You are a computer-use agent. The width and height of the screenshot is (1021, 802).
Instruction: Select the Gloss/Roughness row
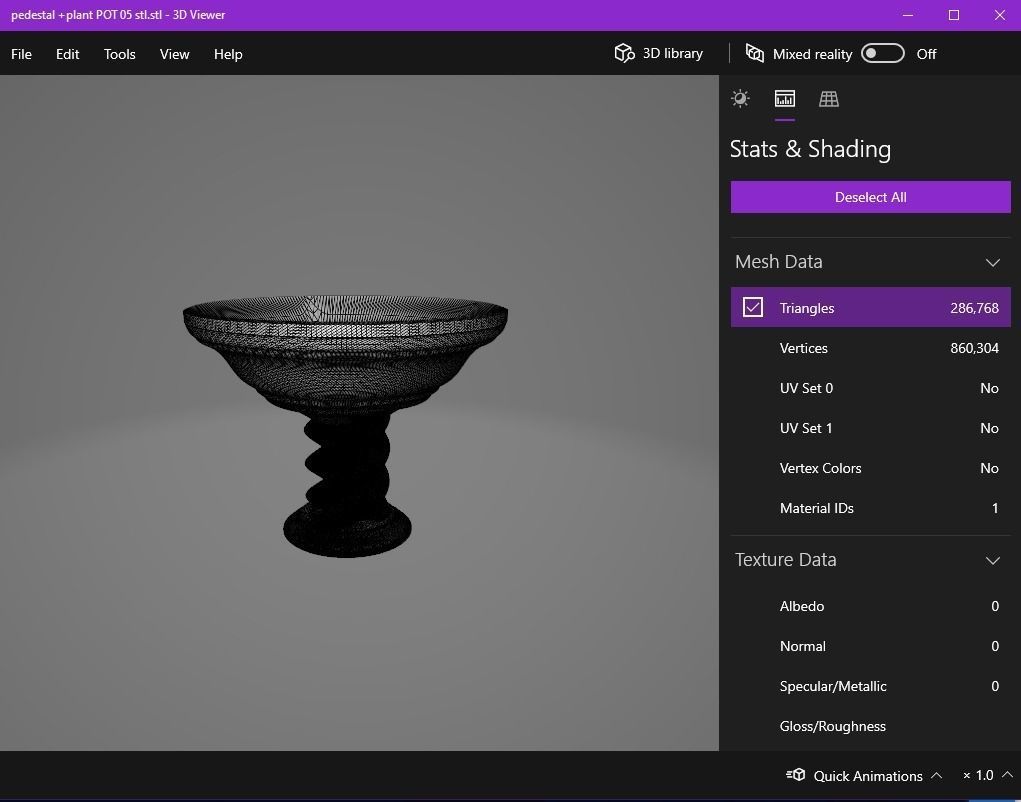coord(871,726)
